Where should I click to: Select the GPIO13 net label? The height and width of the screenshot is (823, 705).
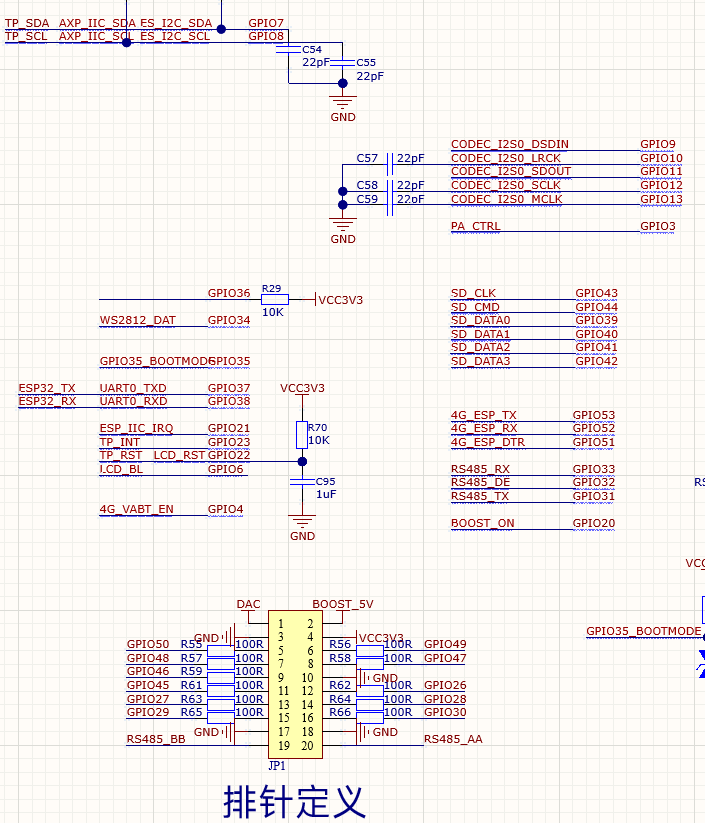tap(661, 199)
